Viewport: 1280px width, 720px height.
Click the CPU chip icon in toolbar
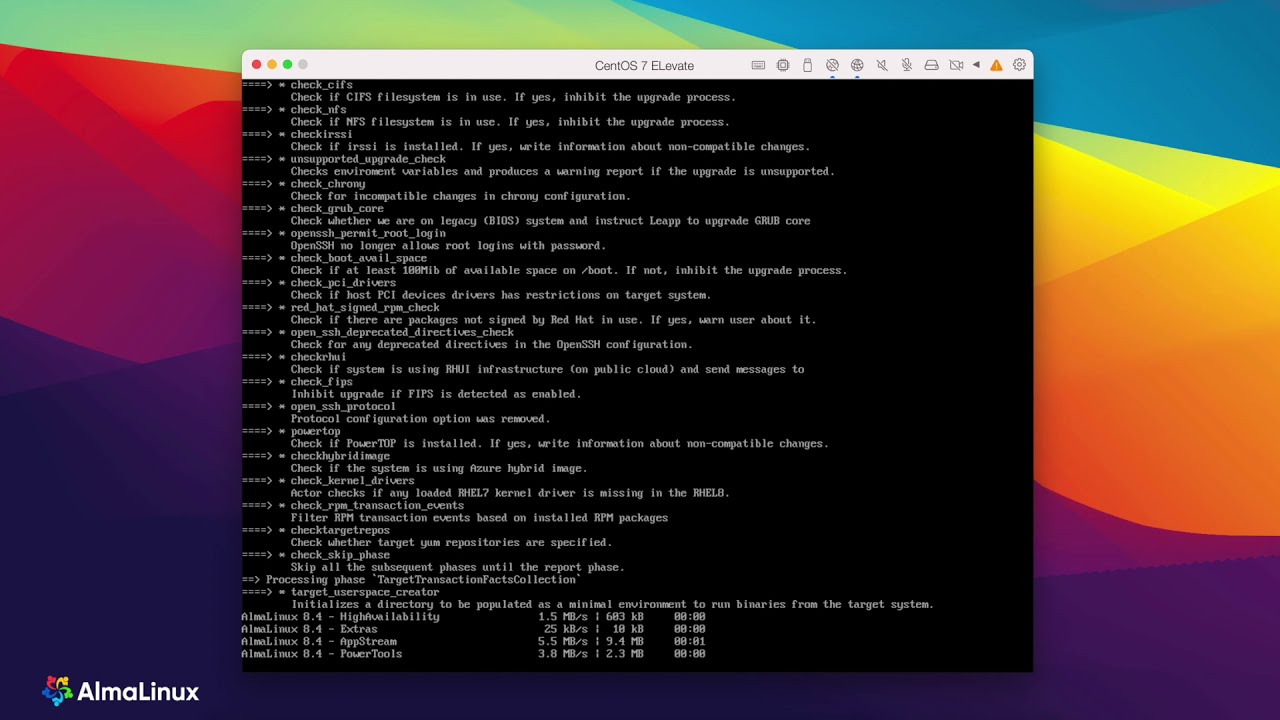[x=782, y=65]
